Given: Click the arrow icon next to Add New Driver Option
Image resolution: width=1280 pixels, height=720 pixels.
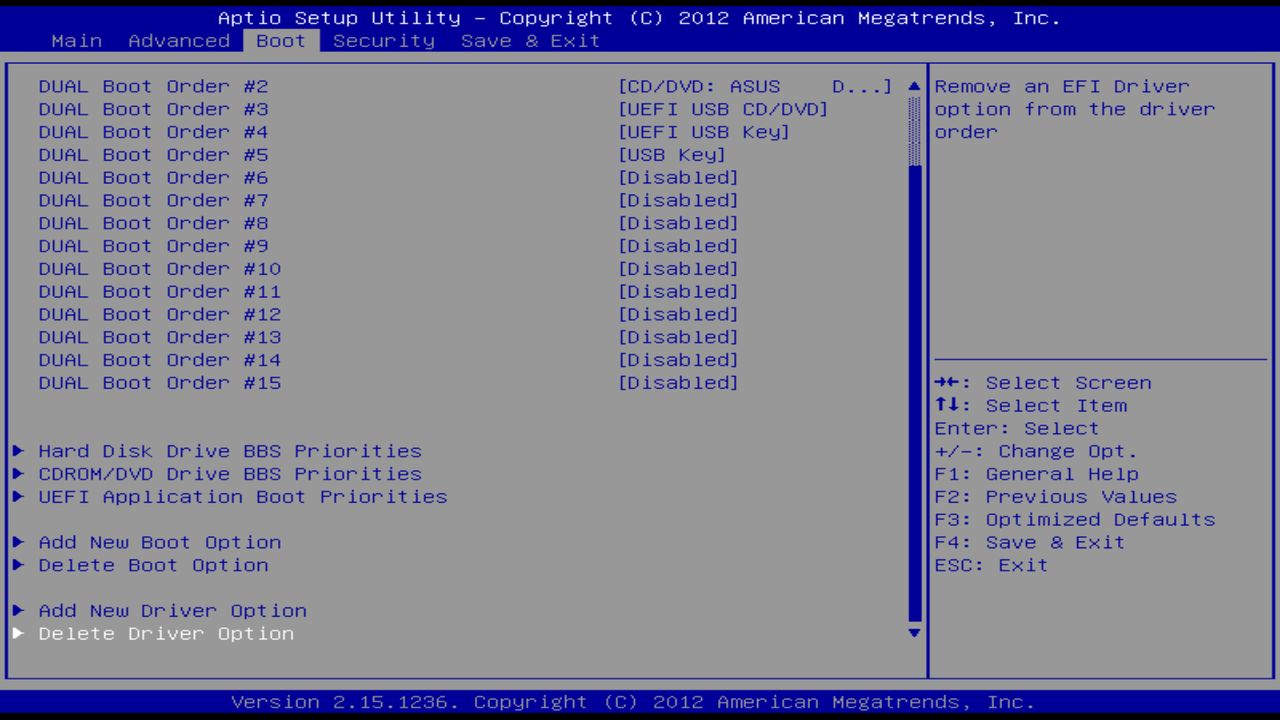Looking at the screenshot, I should (18, 610).
